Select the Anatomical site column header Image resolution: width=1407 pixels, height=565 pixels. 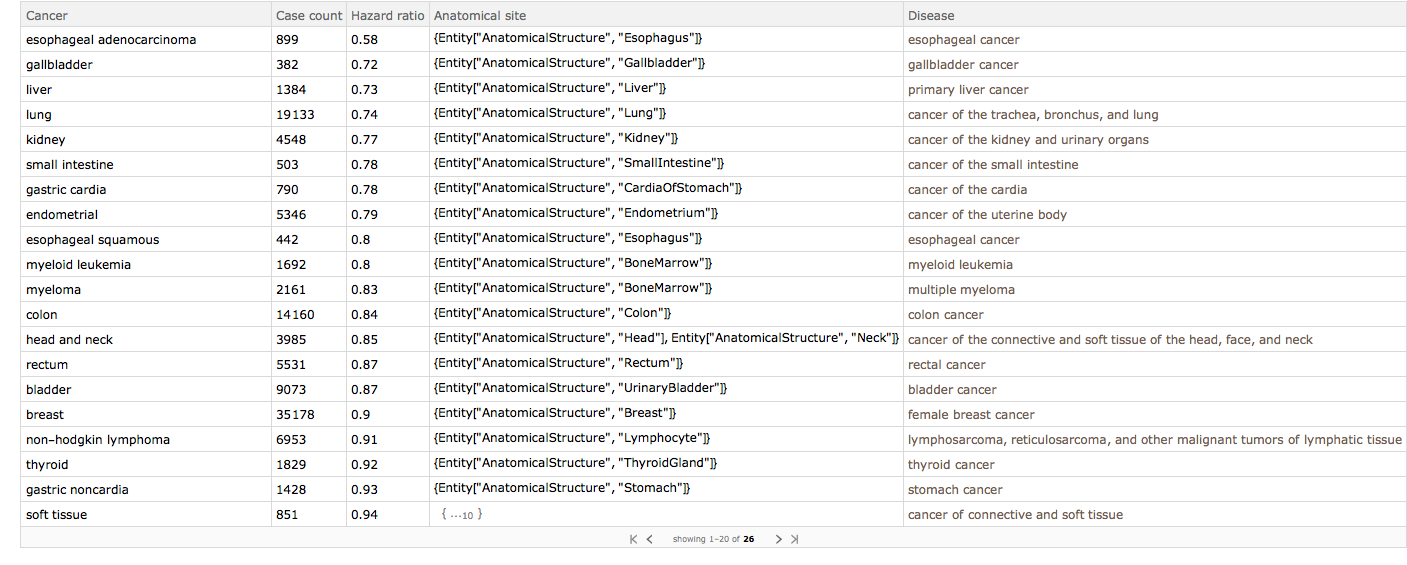pos(480,15)
